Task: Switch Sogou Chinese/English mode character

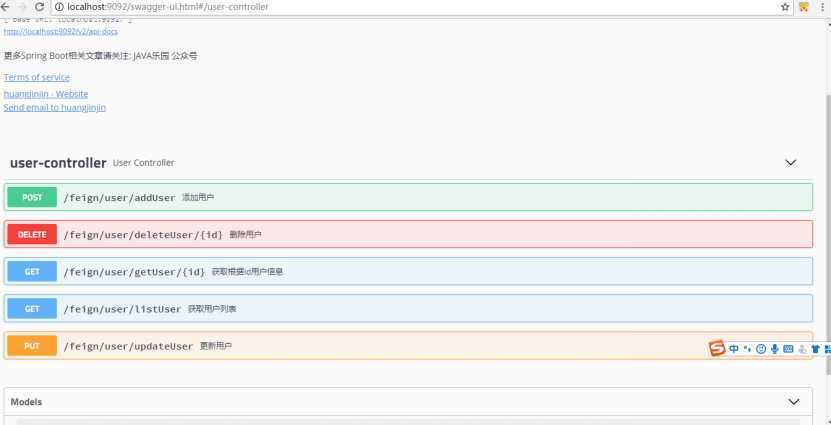Action: 734,349
